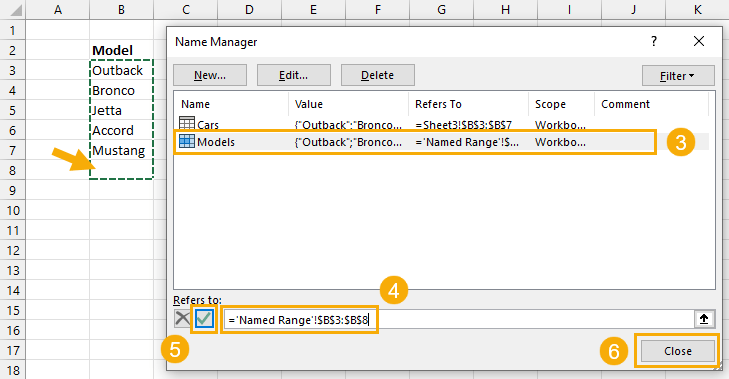Select the Jetta cell
This screenshot has height=379, width=729.
point(121,110)
